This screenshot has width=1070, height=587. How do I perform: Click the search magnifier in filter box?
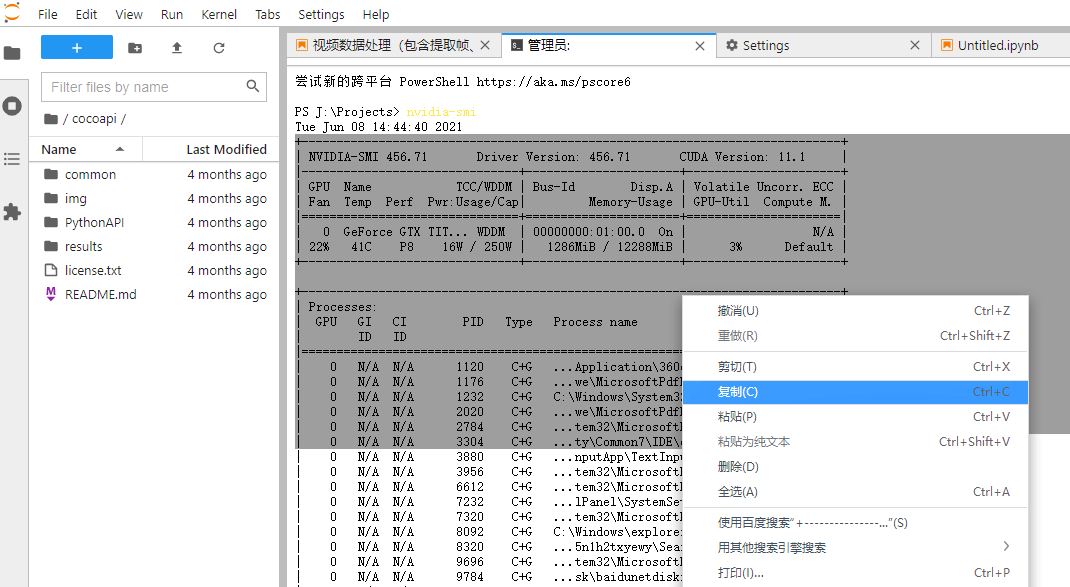tap(253, 87)
